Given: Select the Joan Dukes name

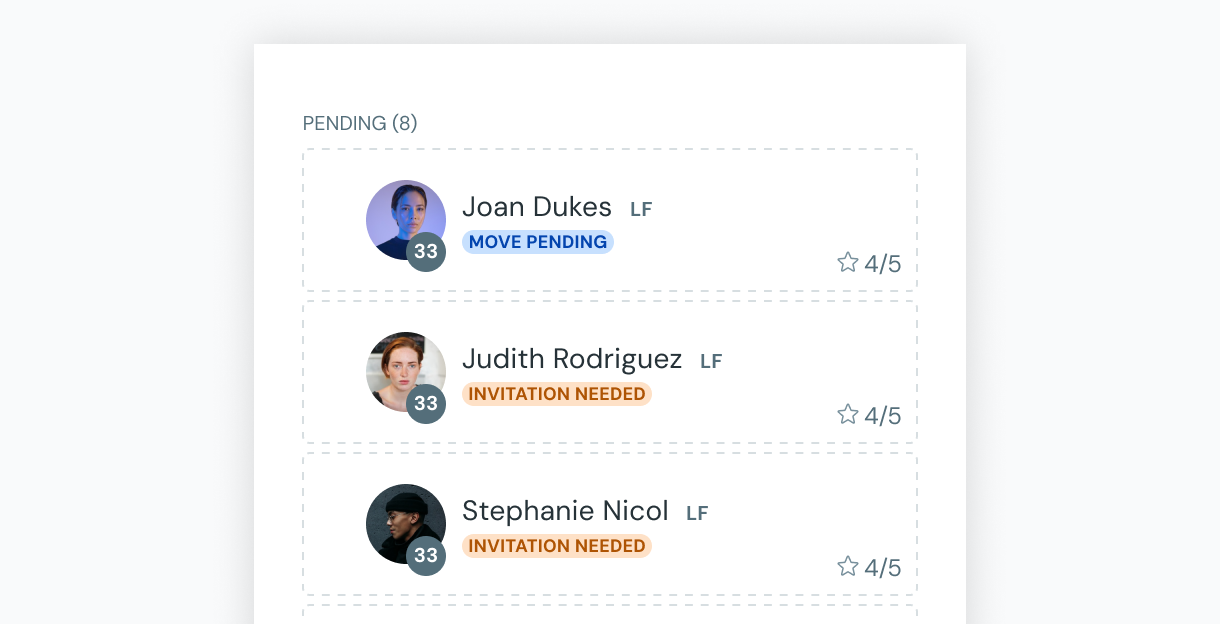Looking at the screenshot, I should point(537,207).
